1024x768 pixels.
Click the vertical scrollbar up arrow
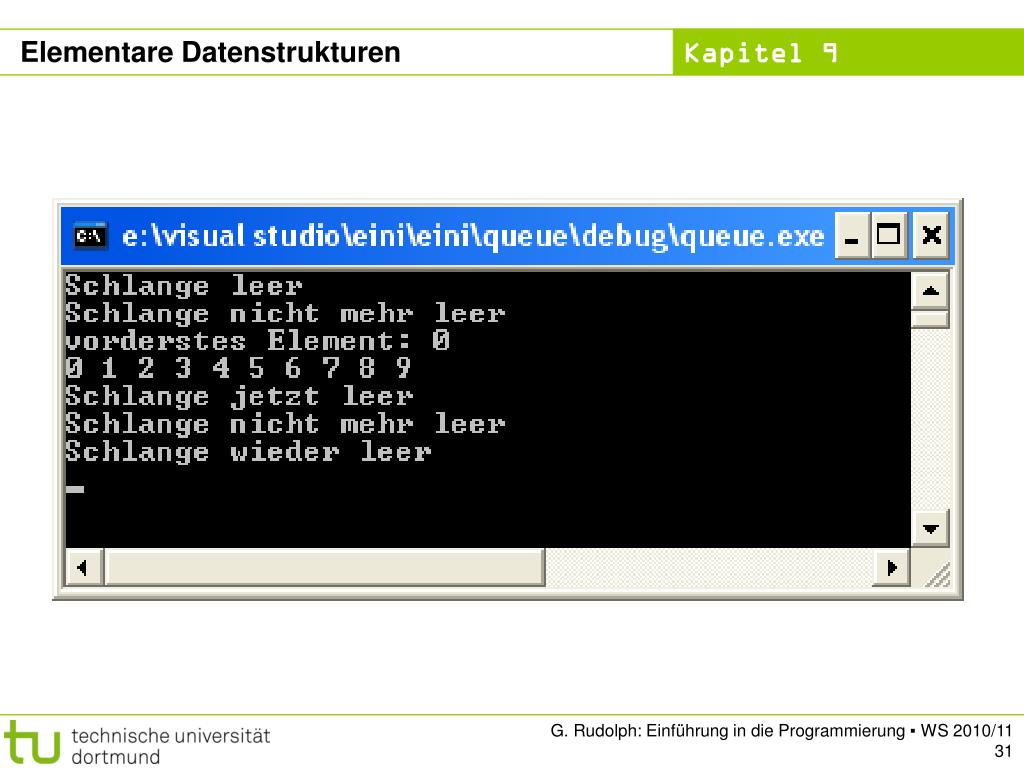click(x=931, y=291)
